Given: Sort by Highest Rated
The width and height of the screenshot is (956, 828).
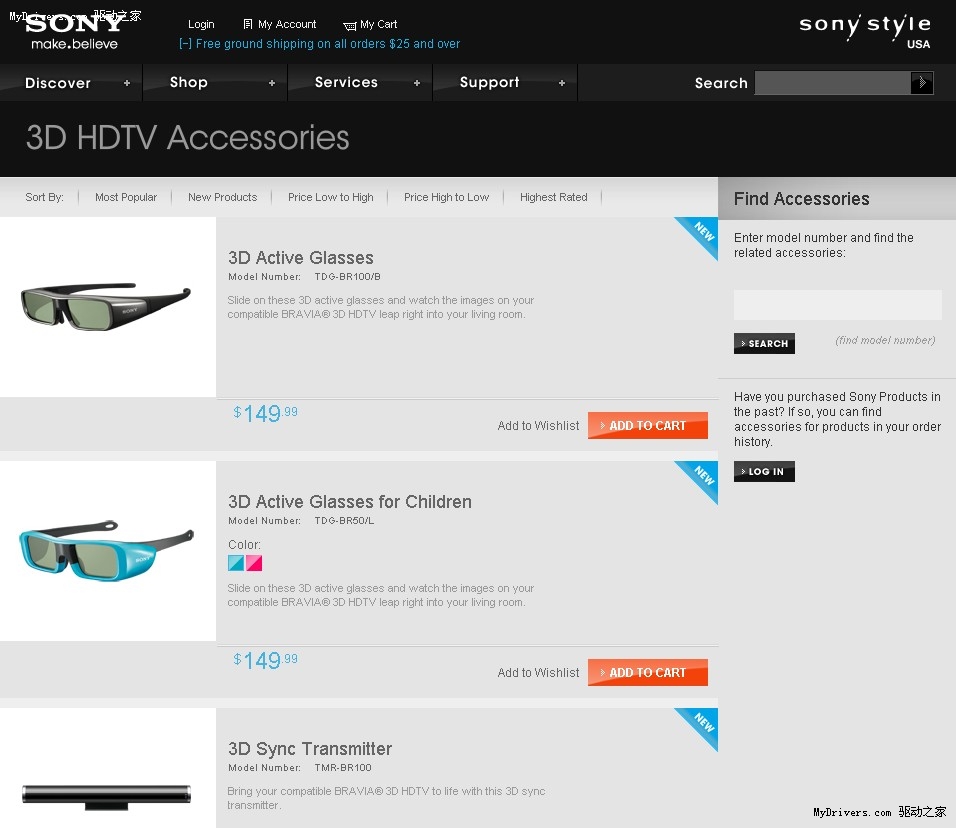Looking at the screenshot, I should pyautogui.click(x=554, y=197).
